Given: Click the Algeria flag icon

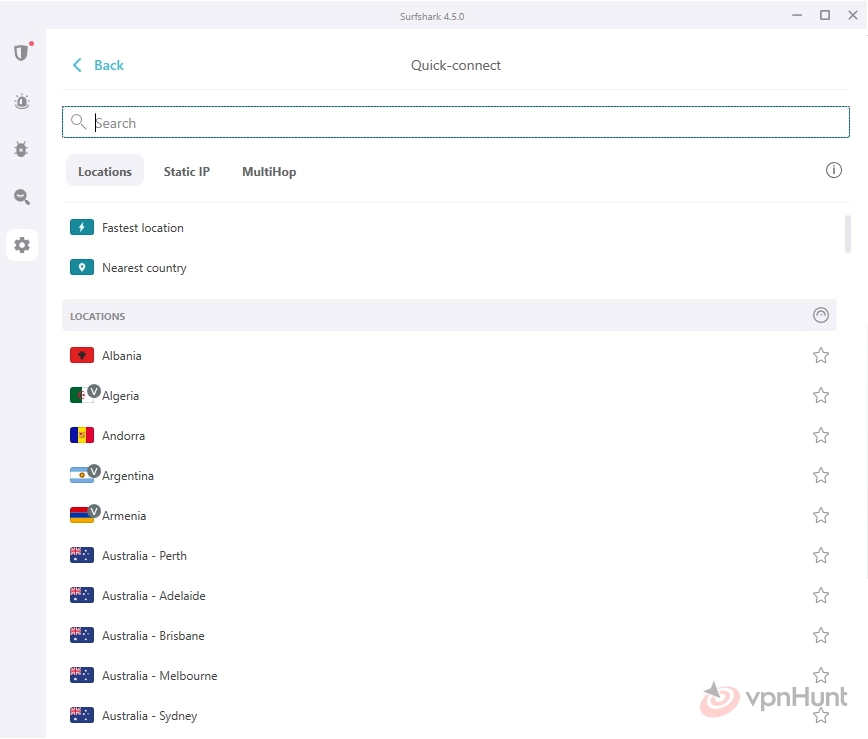Looking at the screenshot, I should pos(81,395).
